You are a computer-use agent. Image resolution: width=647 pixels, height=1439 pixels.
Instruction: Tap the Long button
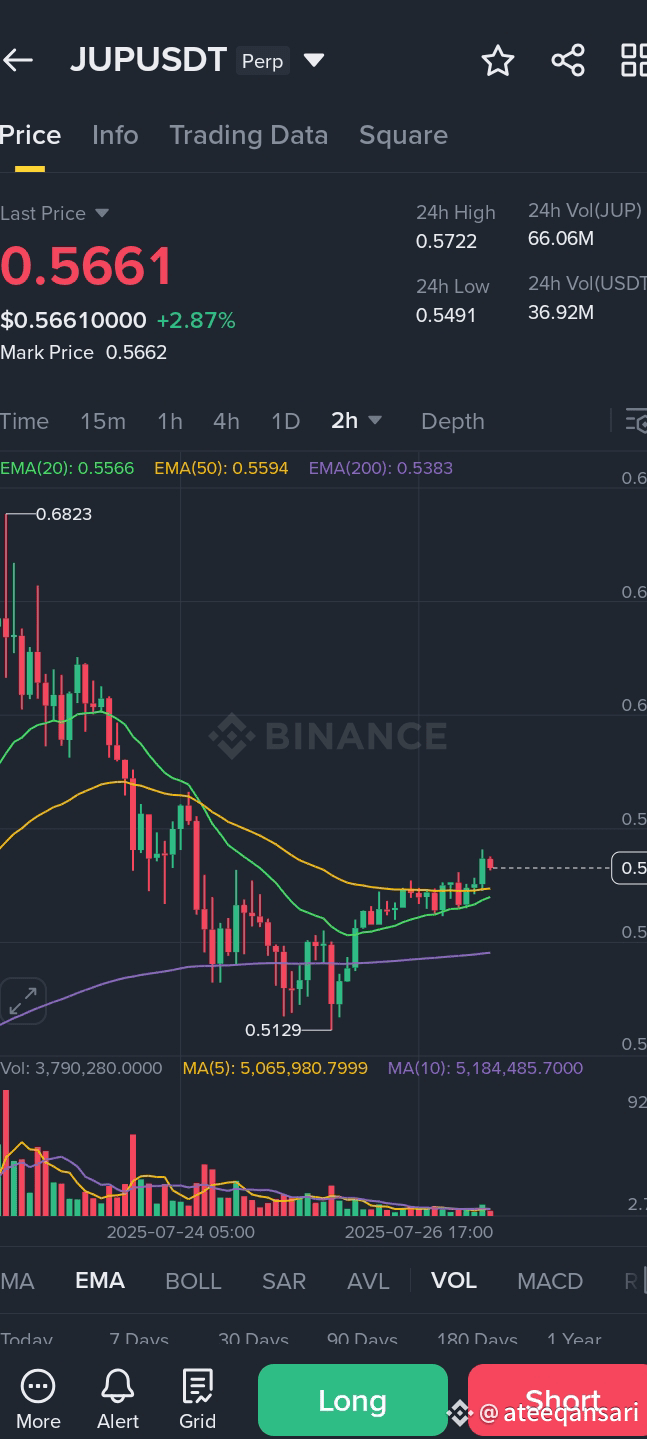coord(353,1400)
